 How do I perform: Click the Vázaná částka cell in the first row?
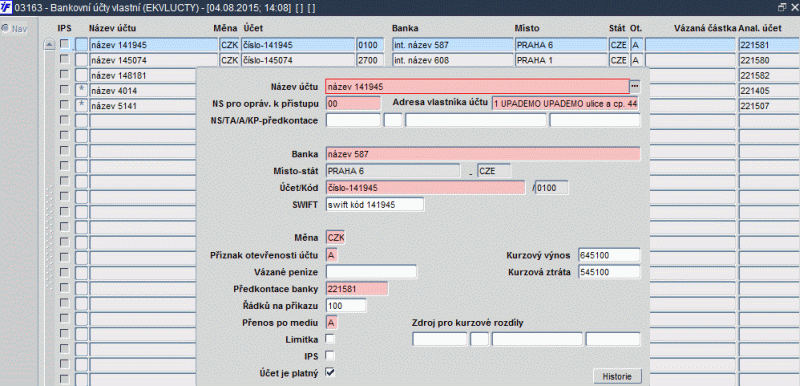[x=690, y=45]
